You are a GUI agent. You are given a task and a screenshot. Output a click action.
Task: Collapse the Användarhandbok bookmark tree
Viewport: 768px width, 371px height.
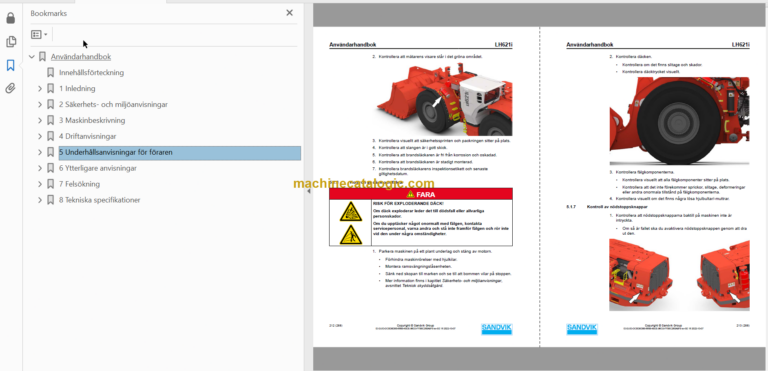click(x=32, y=57)
